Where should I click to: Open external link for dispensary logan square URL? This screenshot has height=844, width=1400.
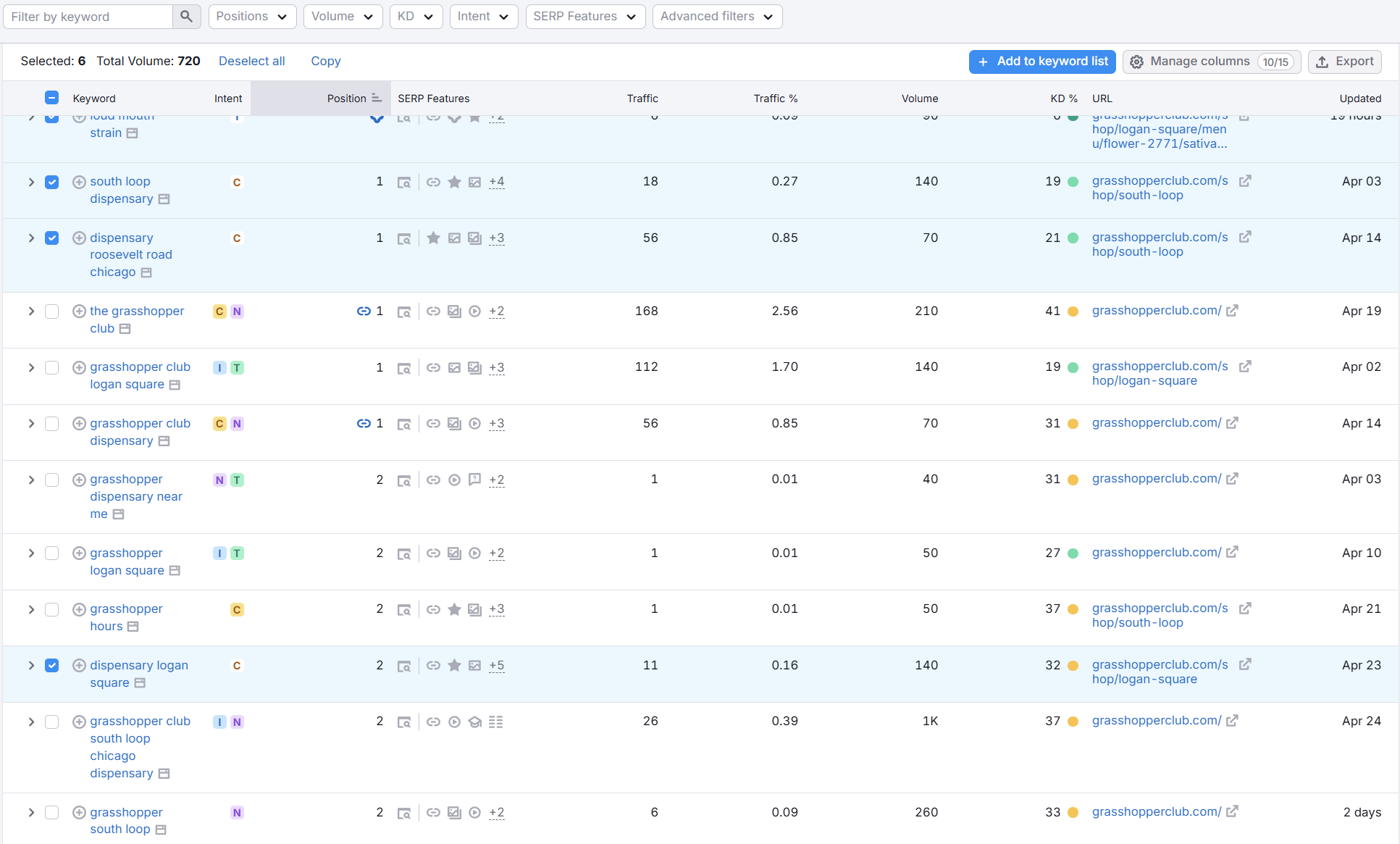point(1245,664)
